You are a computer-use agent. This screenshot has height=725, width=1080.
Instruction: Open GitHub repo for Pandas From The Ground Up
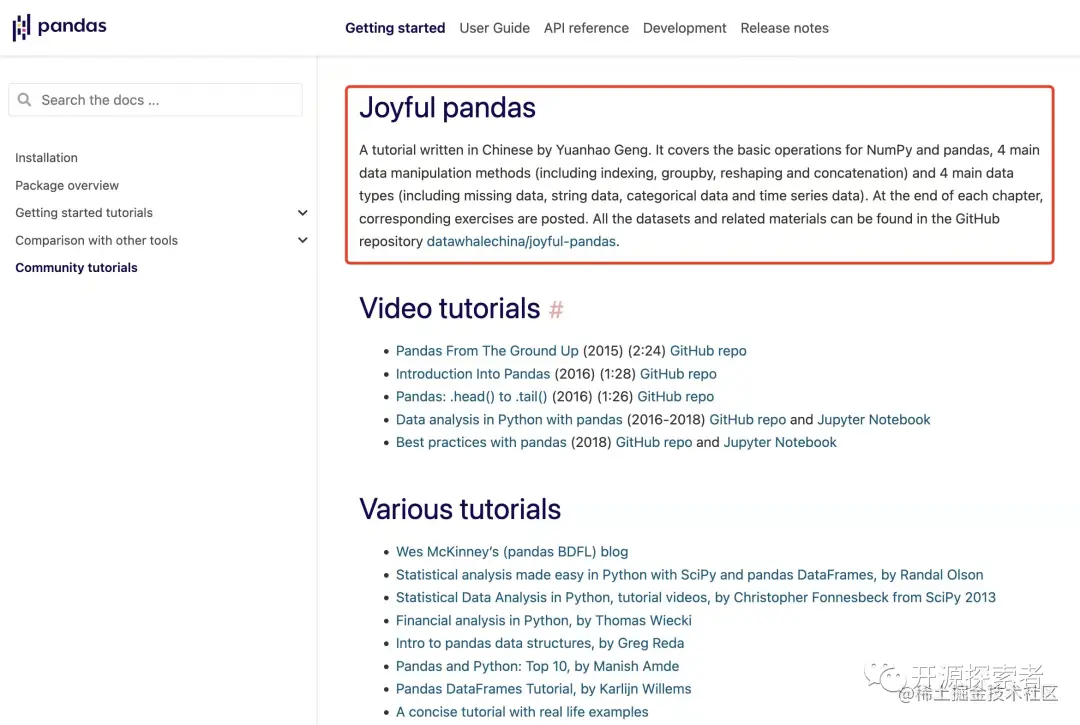coord(708,351)
